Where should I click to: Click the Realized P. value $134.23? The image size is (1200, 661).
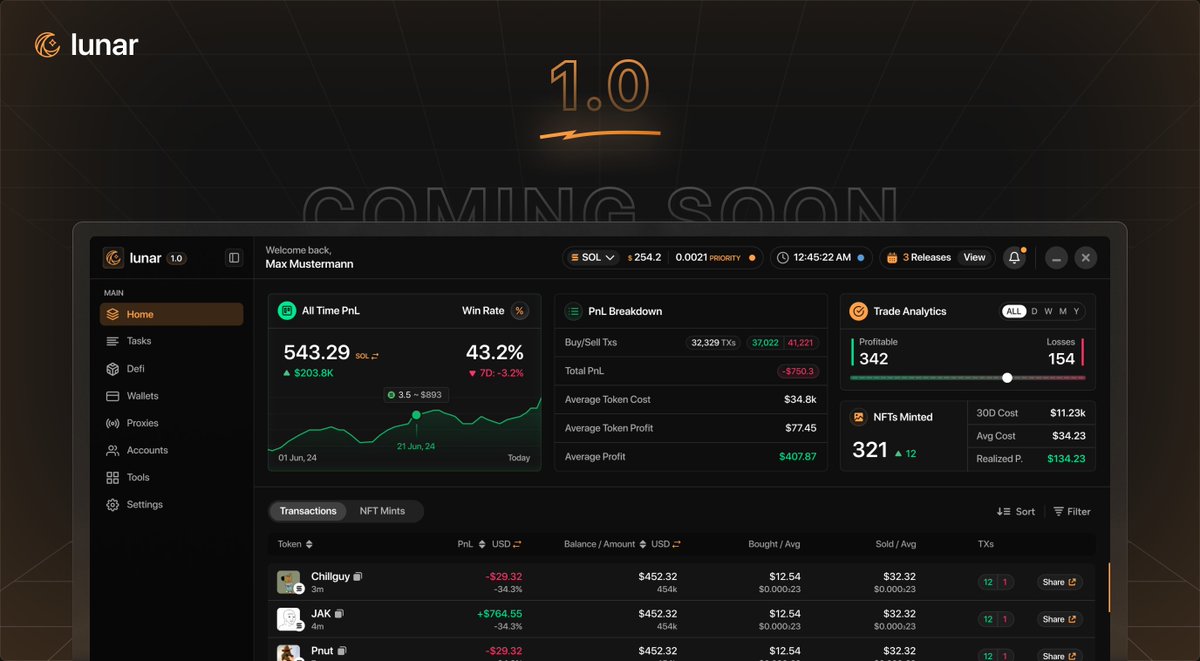click(1066, 459)
